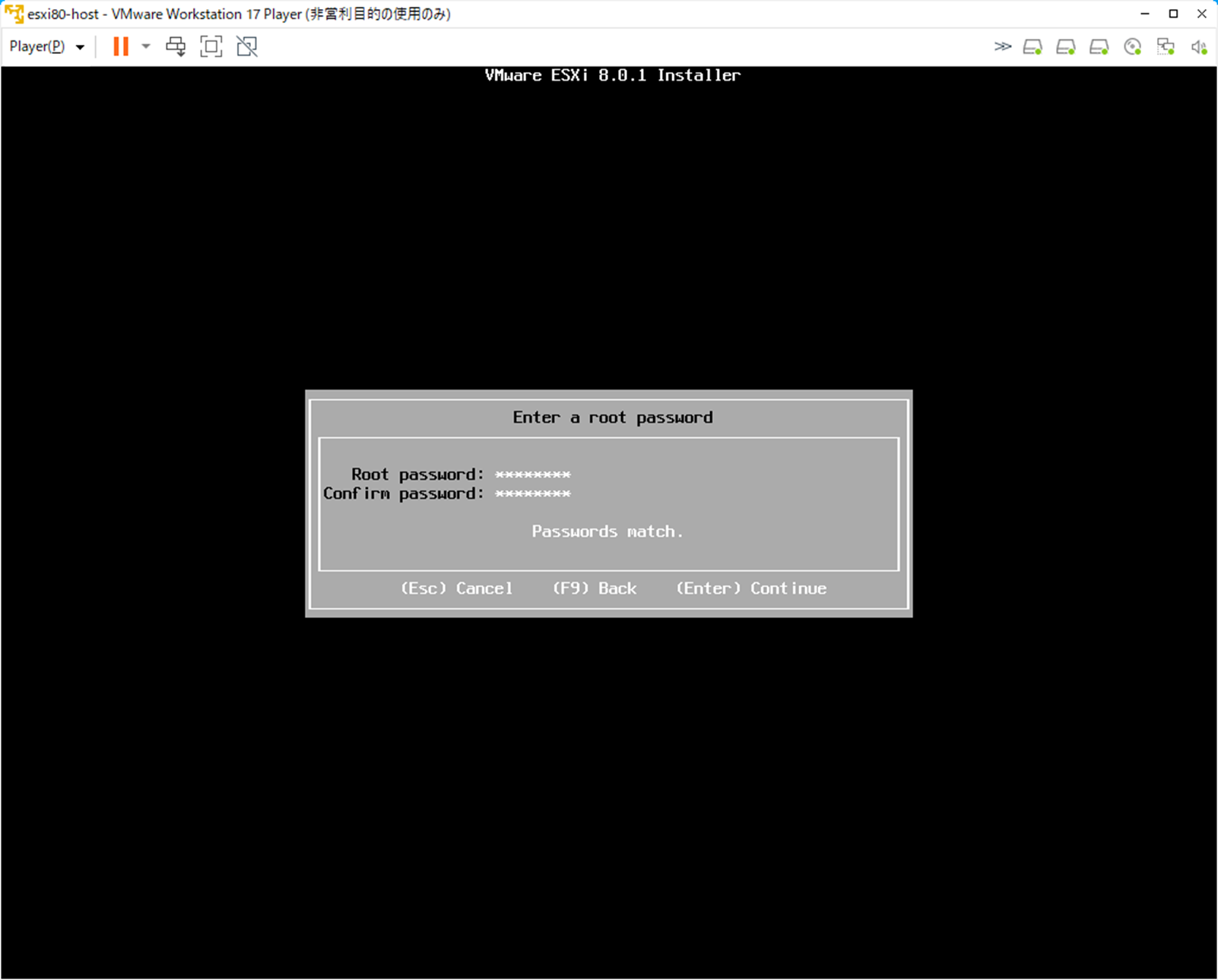Minimize the VMware Player window

1145,14
